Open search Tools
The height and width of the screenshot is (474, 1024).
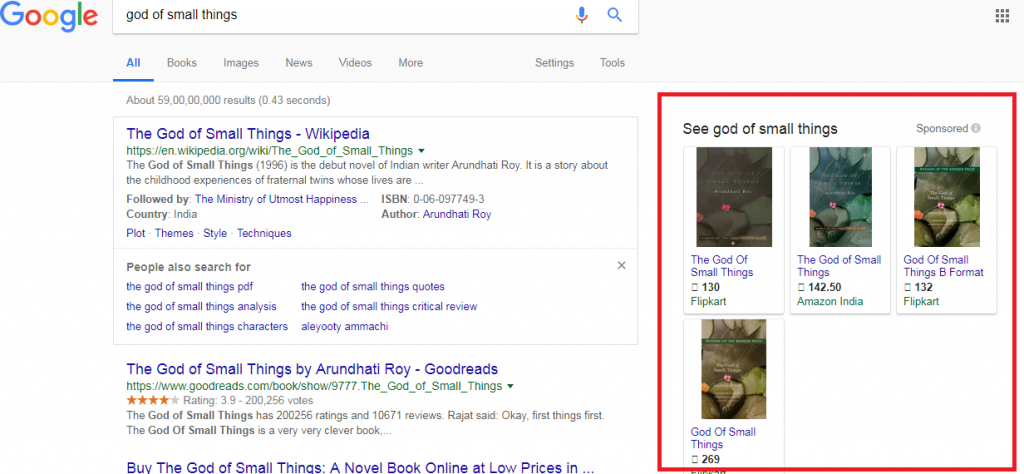613,63
